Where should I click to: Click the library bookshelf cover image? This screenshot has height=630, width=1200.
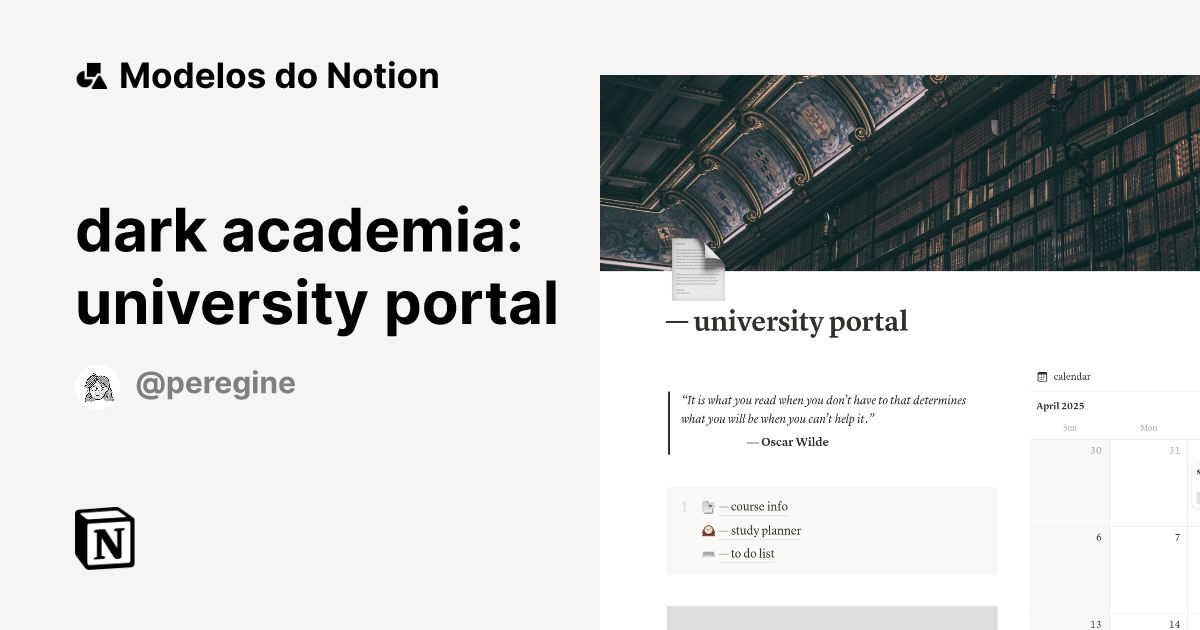[x=900, y=170]
